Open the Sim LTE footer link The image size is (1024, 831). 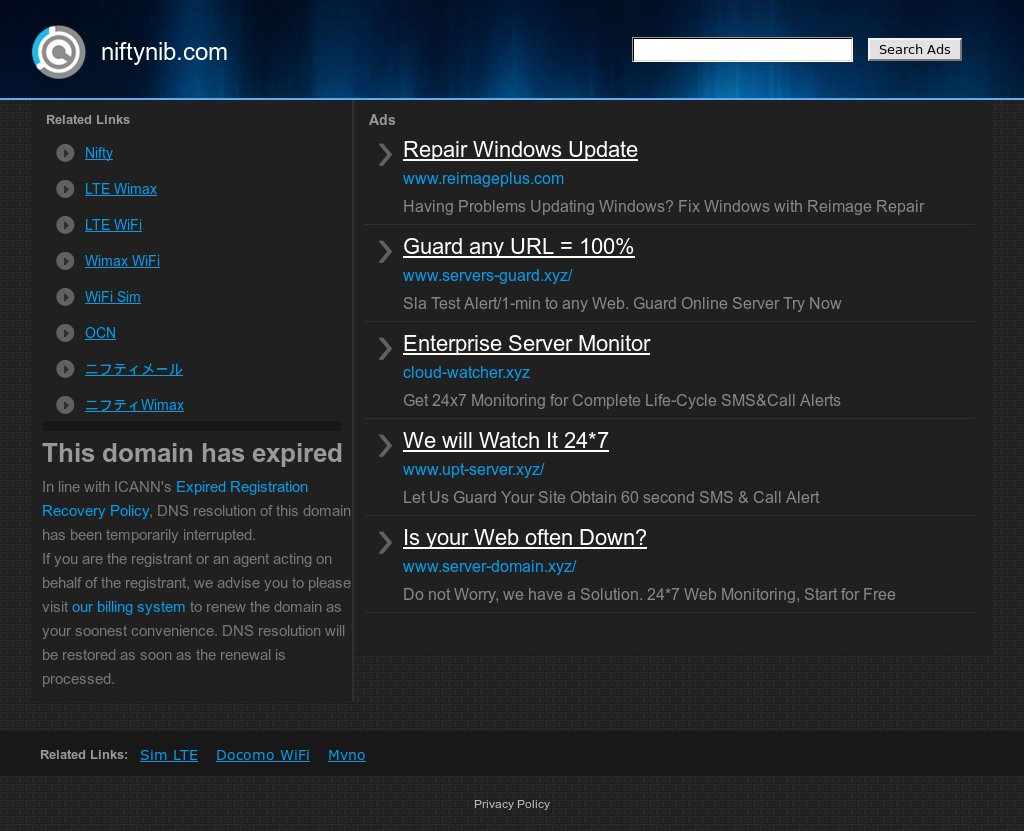tap(169, 755)
